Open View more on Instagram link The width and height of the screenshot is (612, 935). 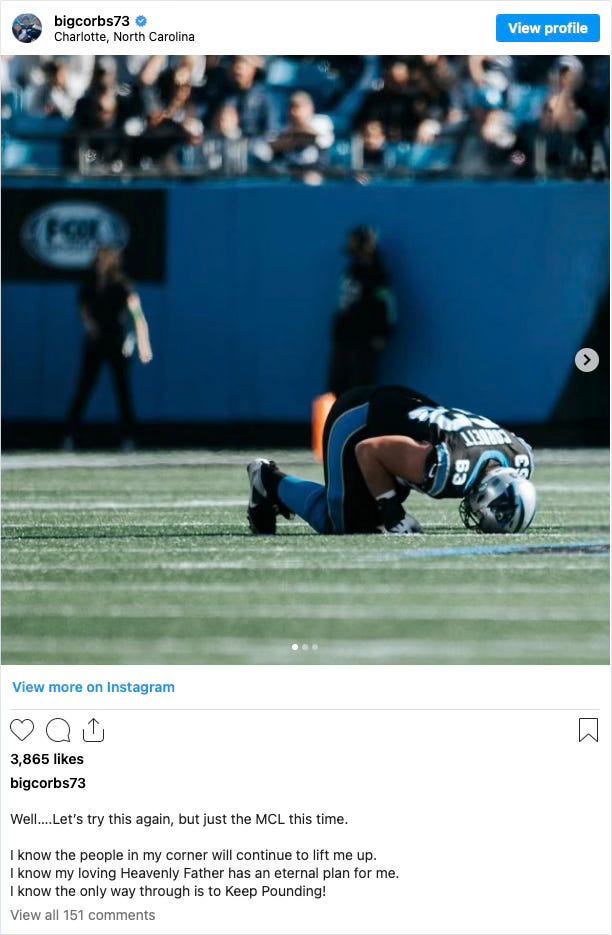pyautogui.click(x=94, y=687)
